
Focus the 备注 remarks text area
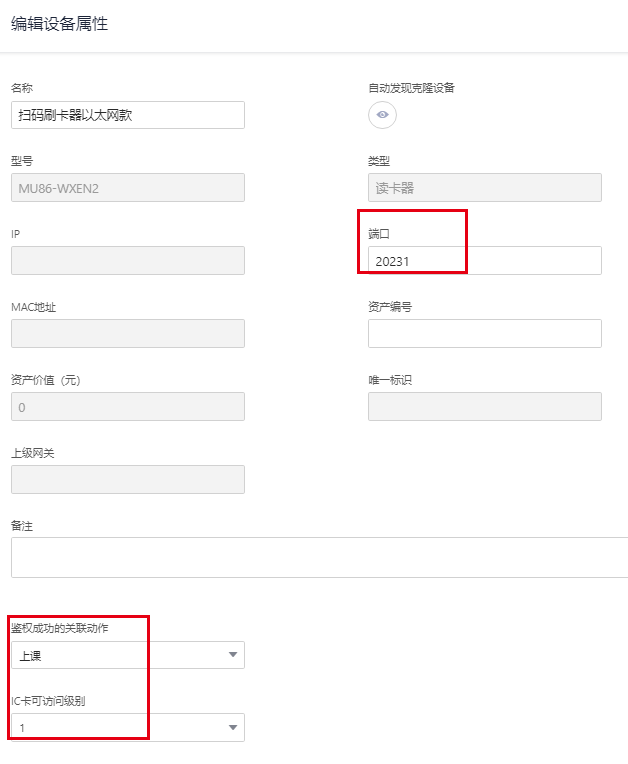click(319, 557)
